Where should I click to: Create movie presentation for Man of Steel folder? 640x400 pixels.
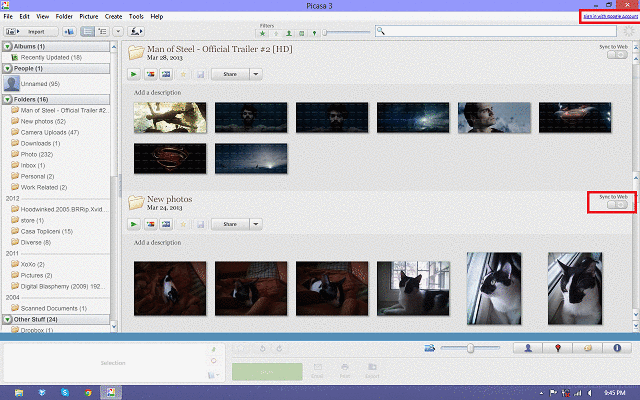166,74
